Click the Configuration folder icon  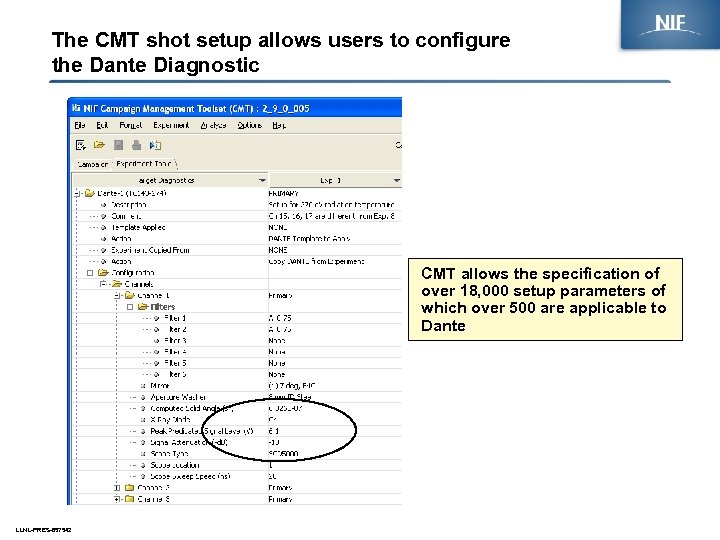coord(103,273)
